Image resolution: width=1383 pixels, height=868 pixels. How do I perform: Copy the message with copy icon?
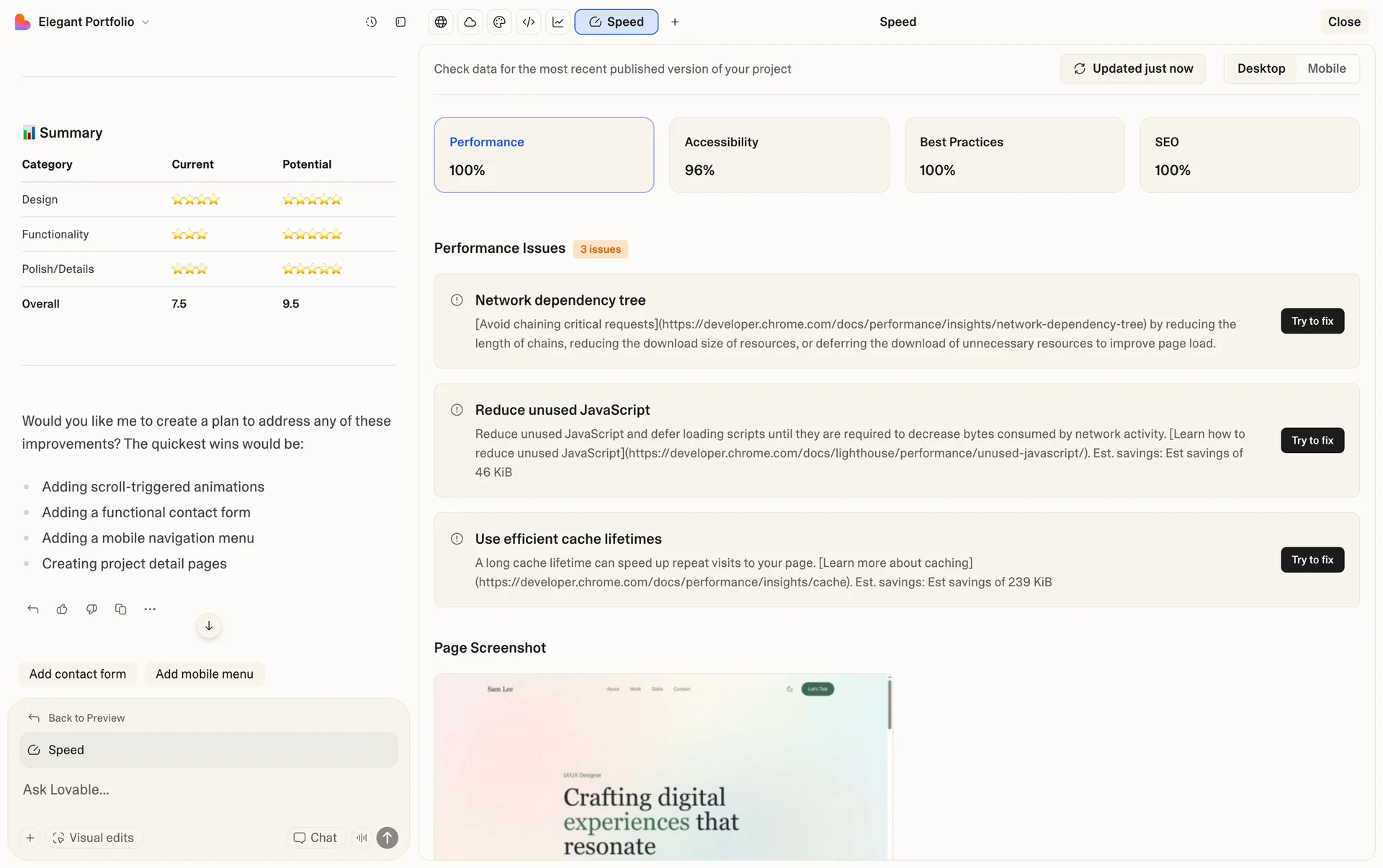point(120,609)
